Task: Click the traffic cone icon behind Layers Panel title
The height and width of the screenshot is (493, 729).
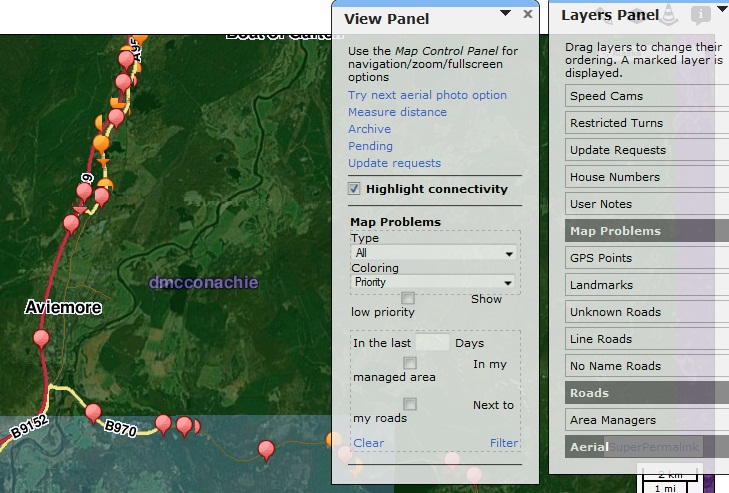Action: pyautogui.click(x=669, y=15)
